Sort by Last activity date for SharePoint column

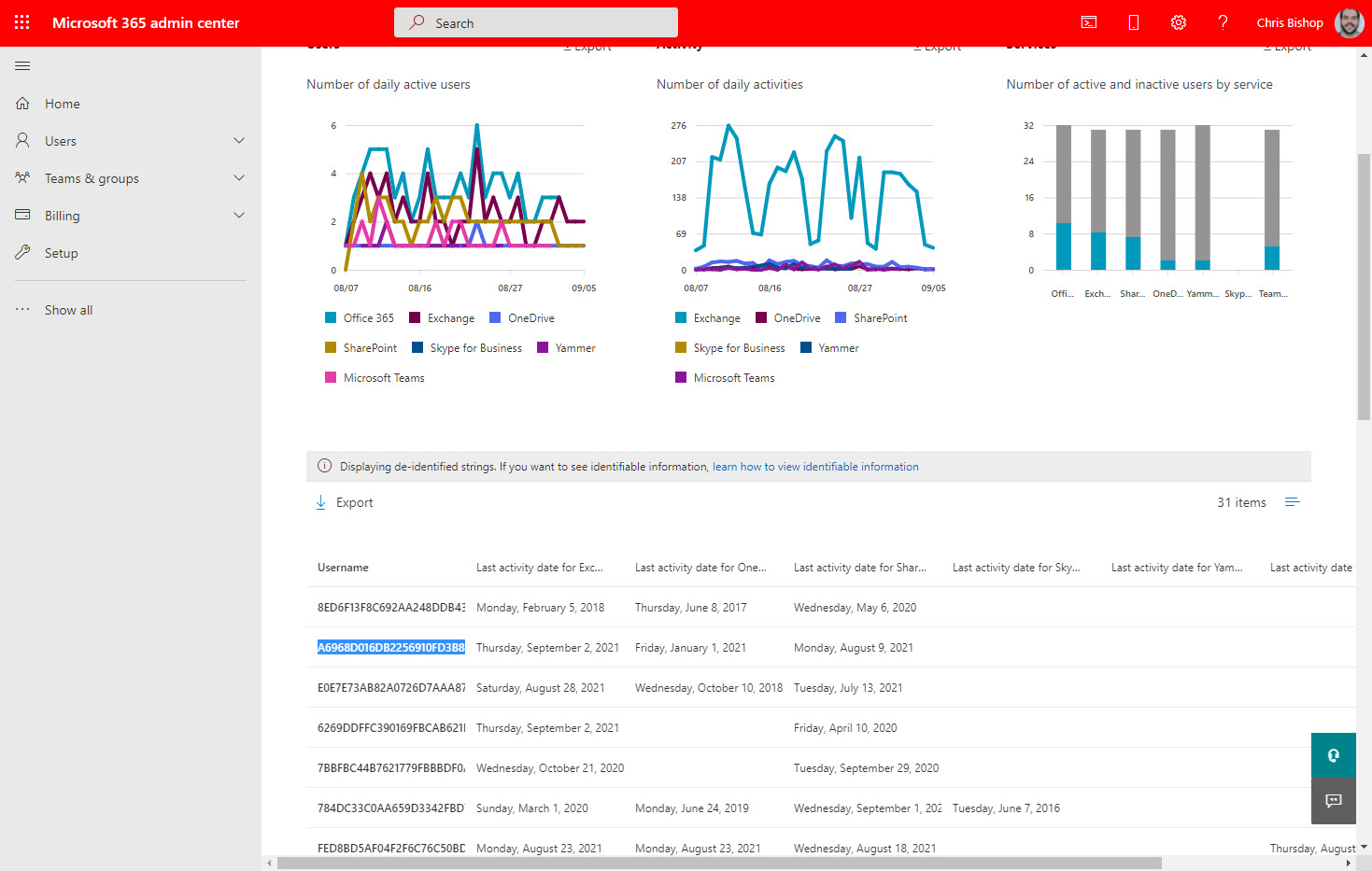pos(860,568)
